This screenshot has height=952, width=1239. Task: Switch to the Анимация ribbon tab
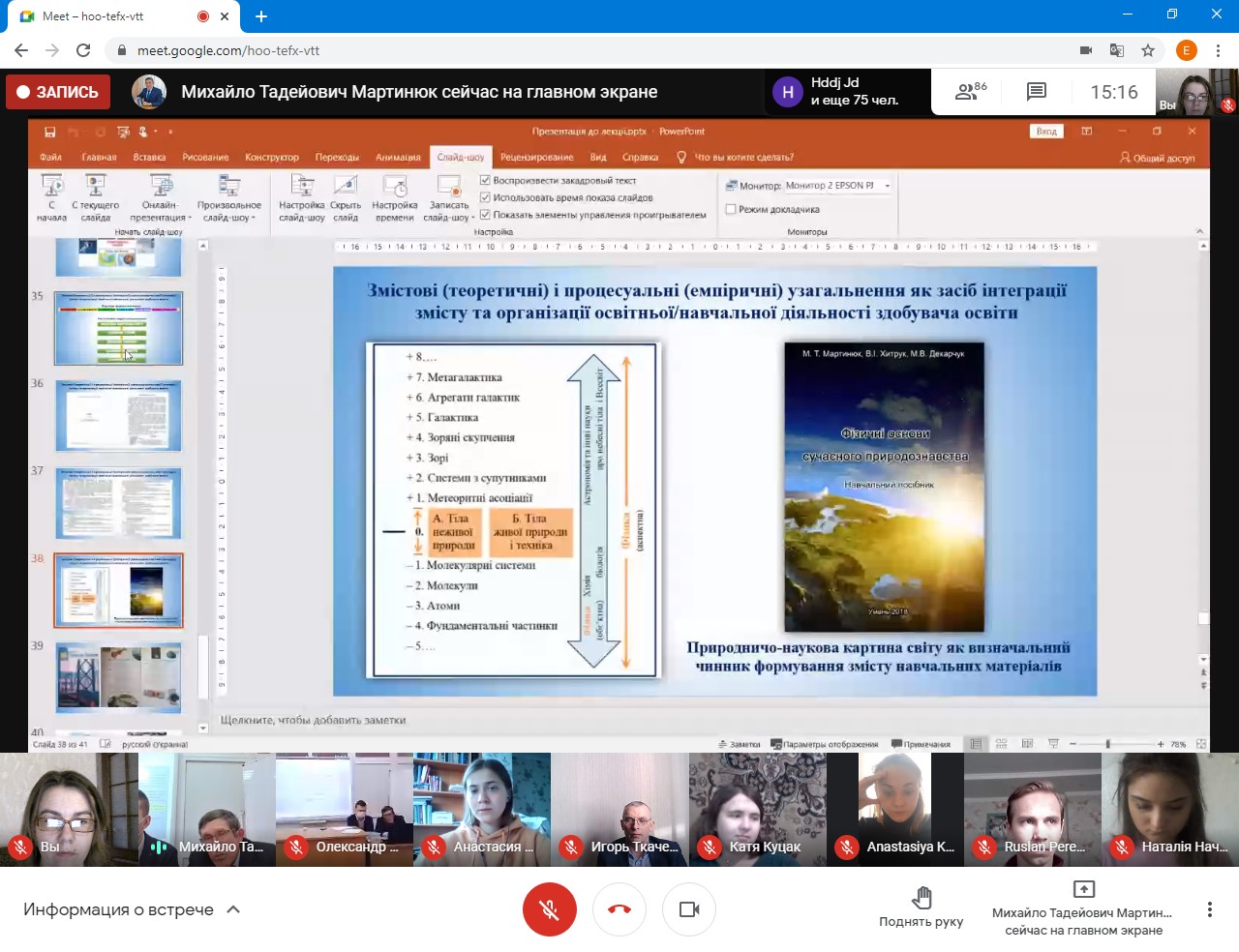click(x=398, y=157)
